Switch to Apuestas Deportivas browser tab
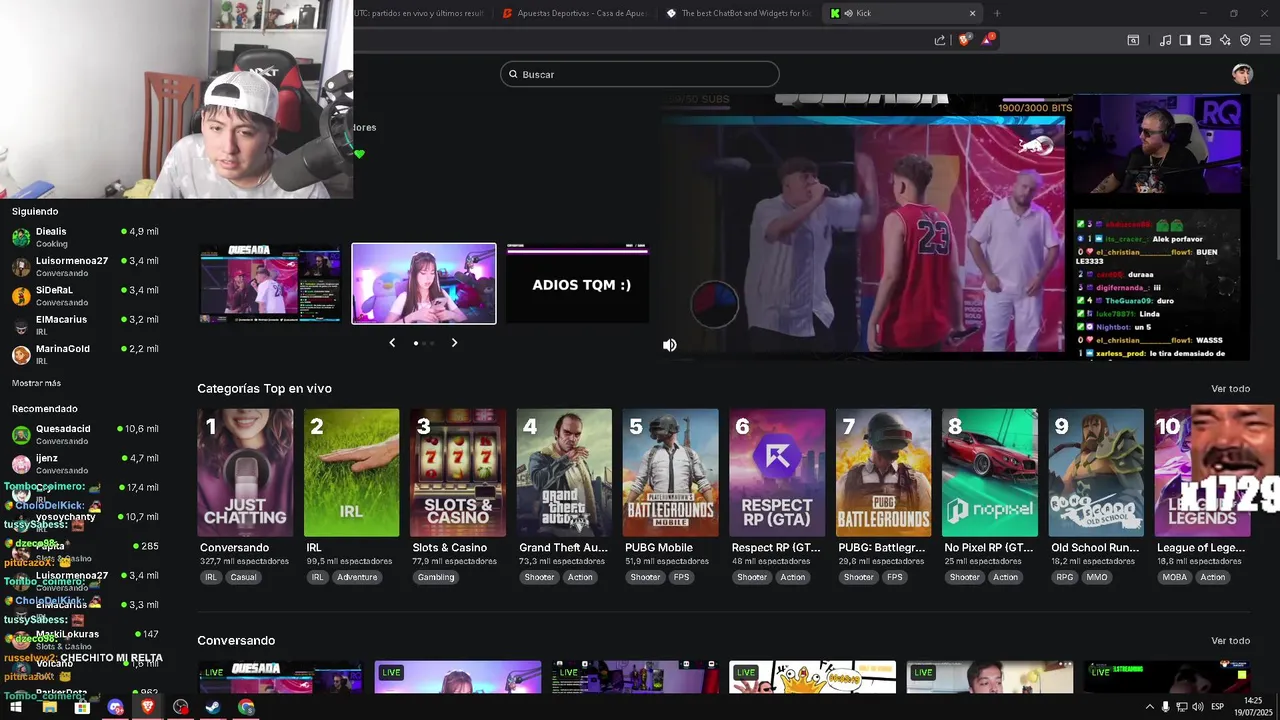This screenshot has height=720, width=1280. (x=575, y=13)
